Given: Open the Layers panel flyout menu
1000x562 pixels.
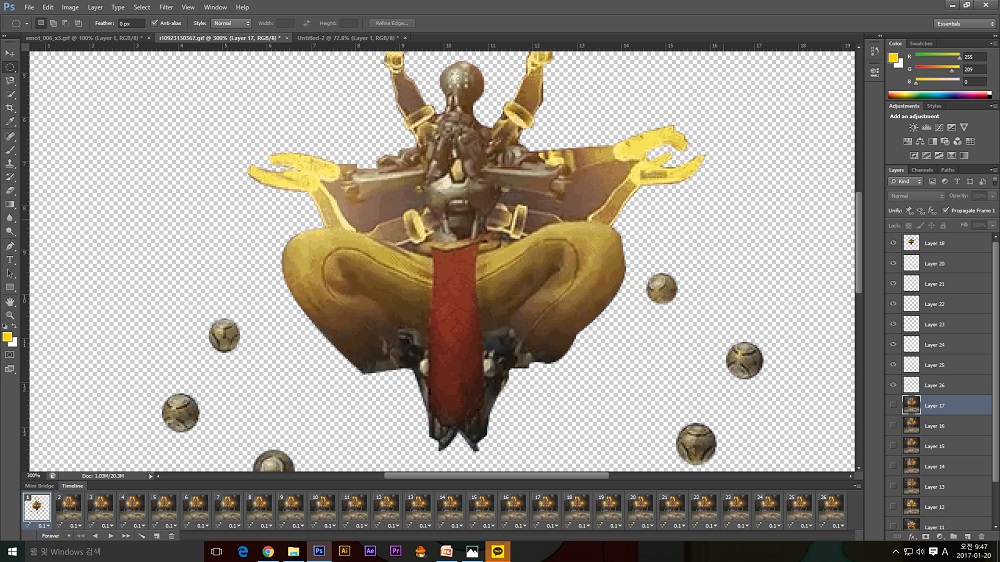Looking at the screenshot, I should [993, 170].
